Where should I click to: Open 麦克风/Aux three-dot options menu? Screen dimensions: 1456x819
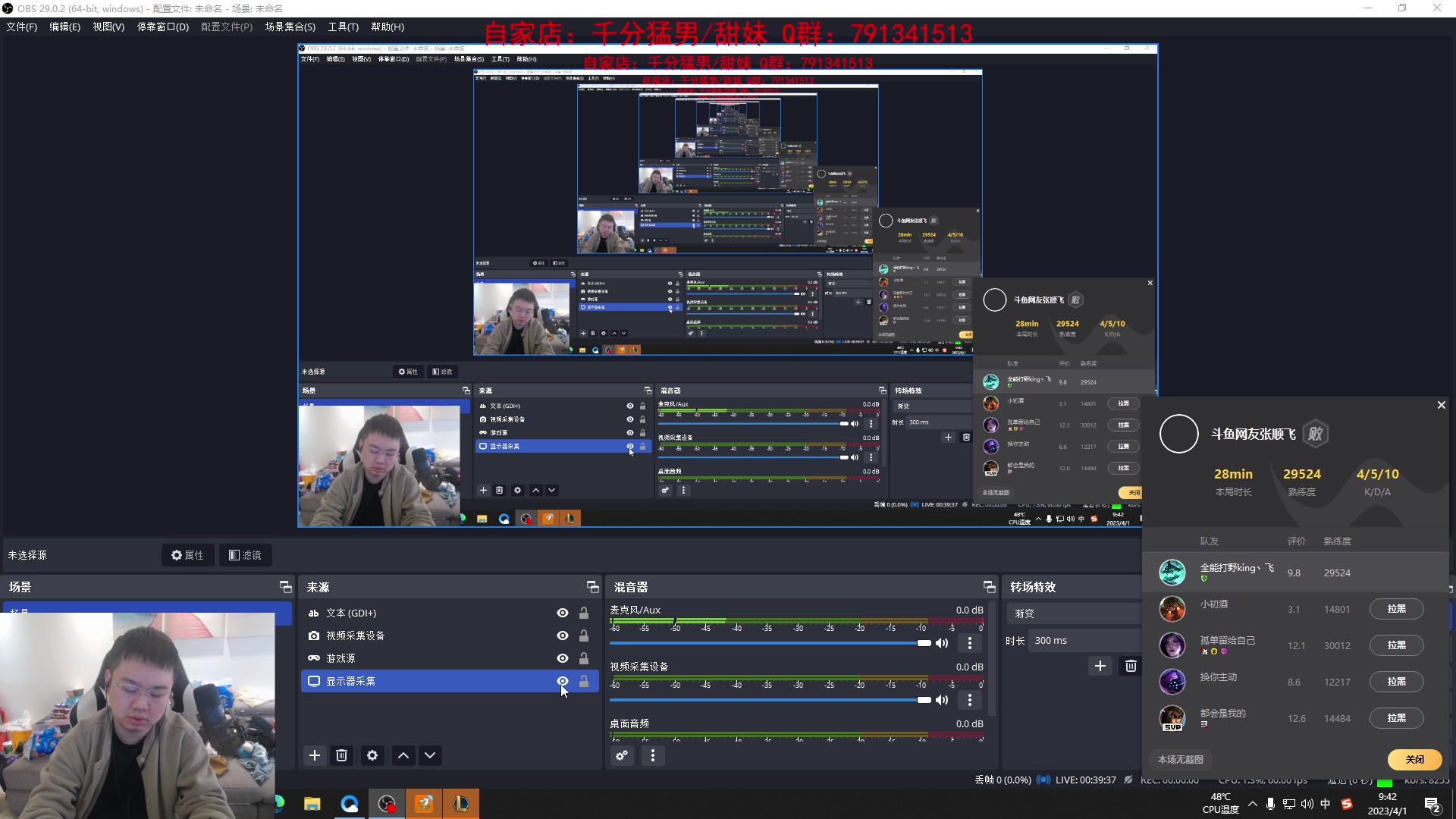coord(970,643)
